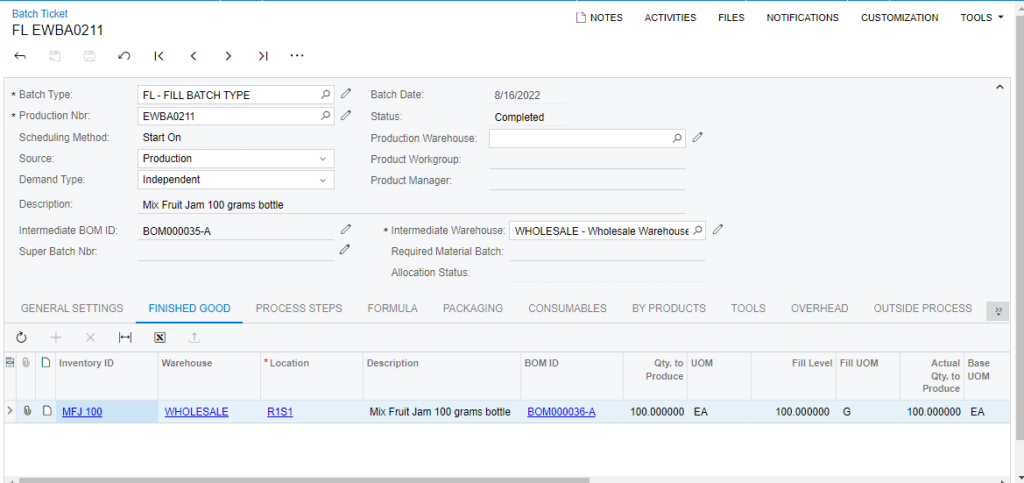The width and height of the screenshot is (1024, 483).
Task: Go to the previous record
Action: (193, 56)
